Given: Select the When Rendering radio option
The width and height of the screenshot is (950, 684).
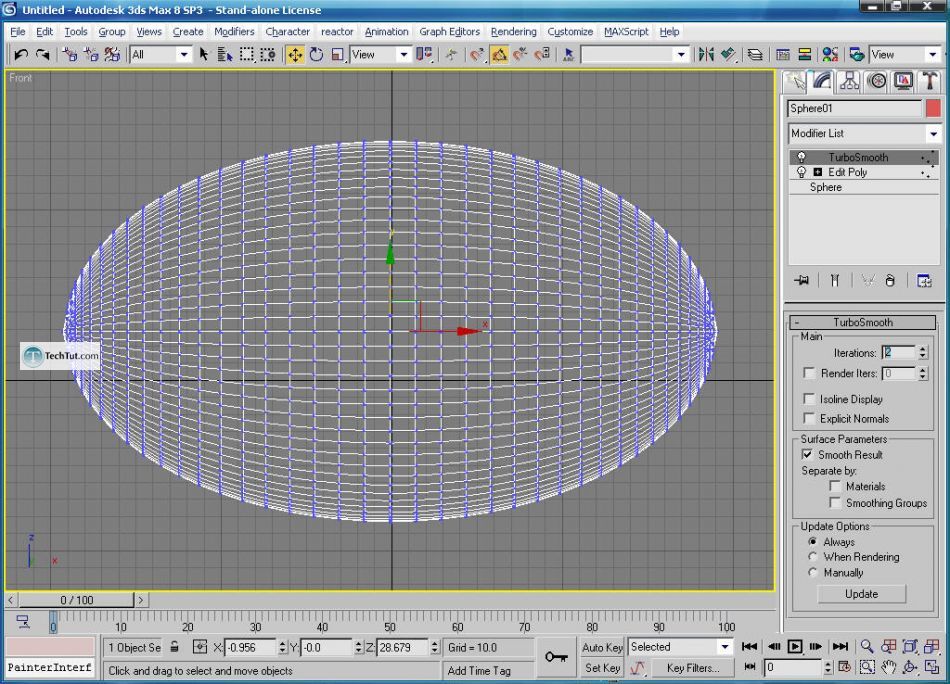Looking at the screenshot, I should (813, 557).
